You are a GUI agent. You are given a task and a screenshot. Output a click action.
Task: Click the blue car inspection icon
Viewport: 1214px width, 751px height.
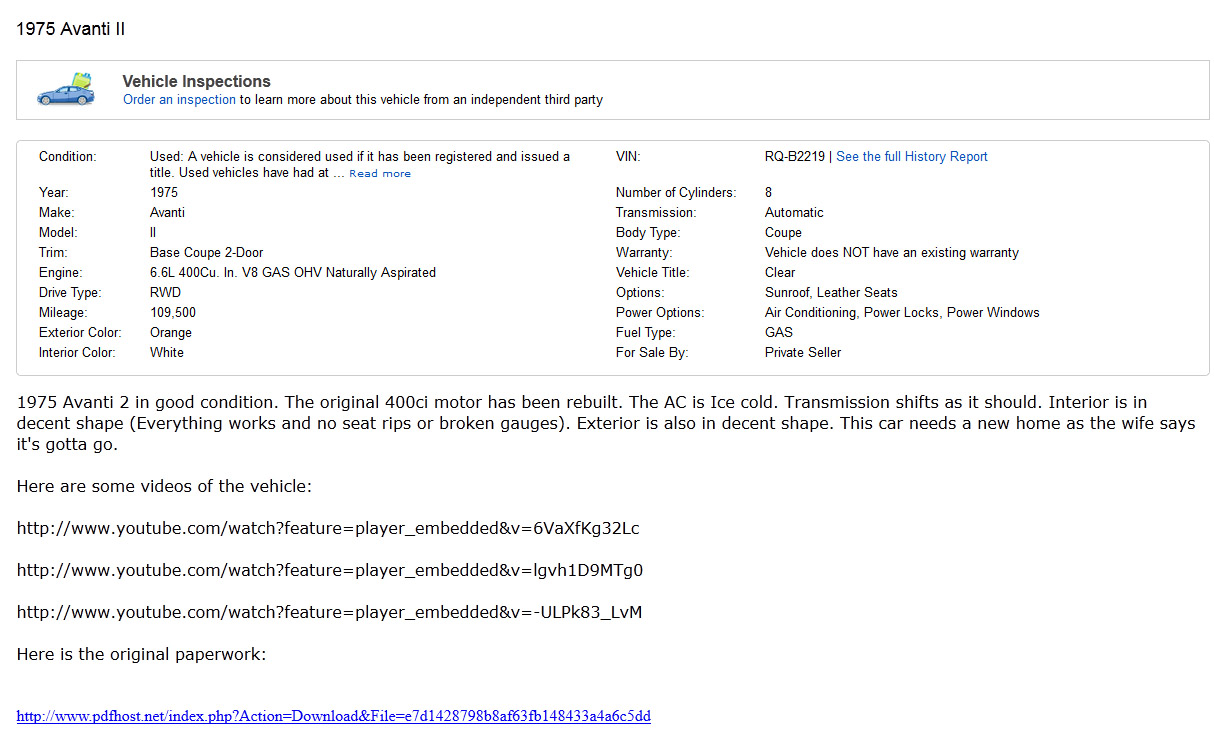66,90
